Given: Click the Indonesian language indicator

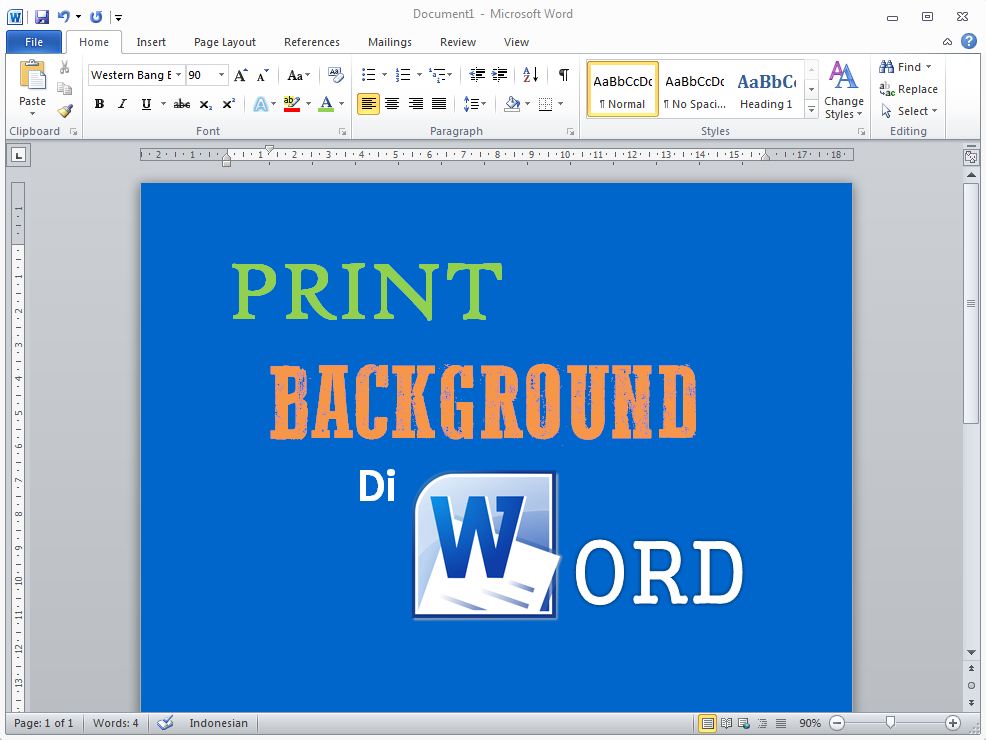Looking at the screenshot, I should 218,723.
